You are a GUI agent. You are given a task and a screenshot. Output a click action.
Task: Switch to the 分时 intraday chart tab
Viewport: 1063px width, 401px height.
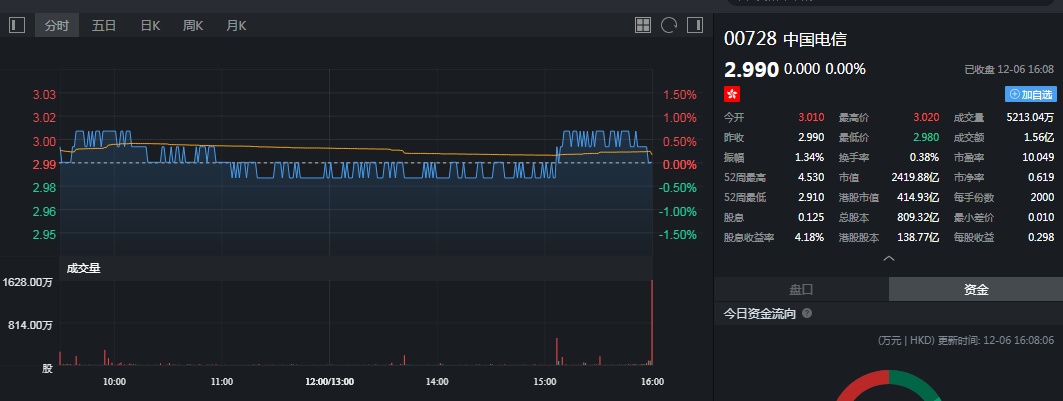[57, 25]
